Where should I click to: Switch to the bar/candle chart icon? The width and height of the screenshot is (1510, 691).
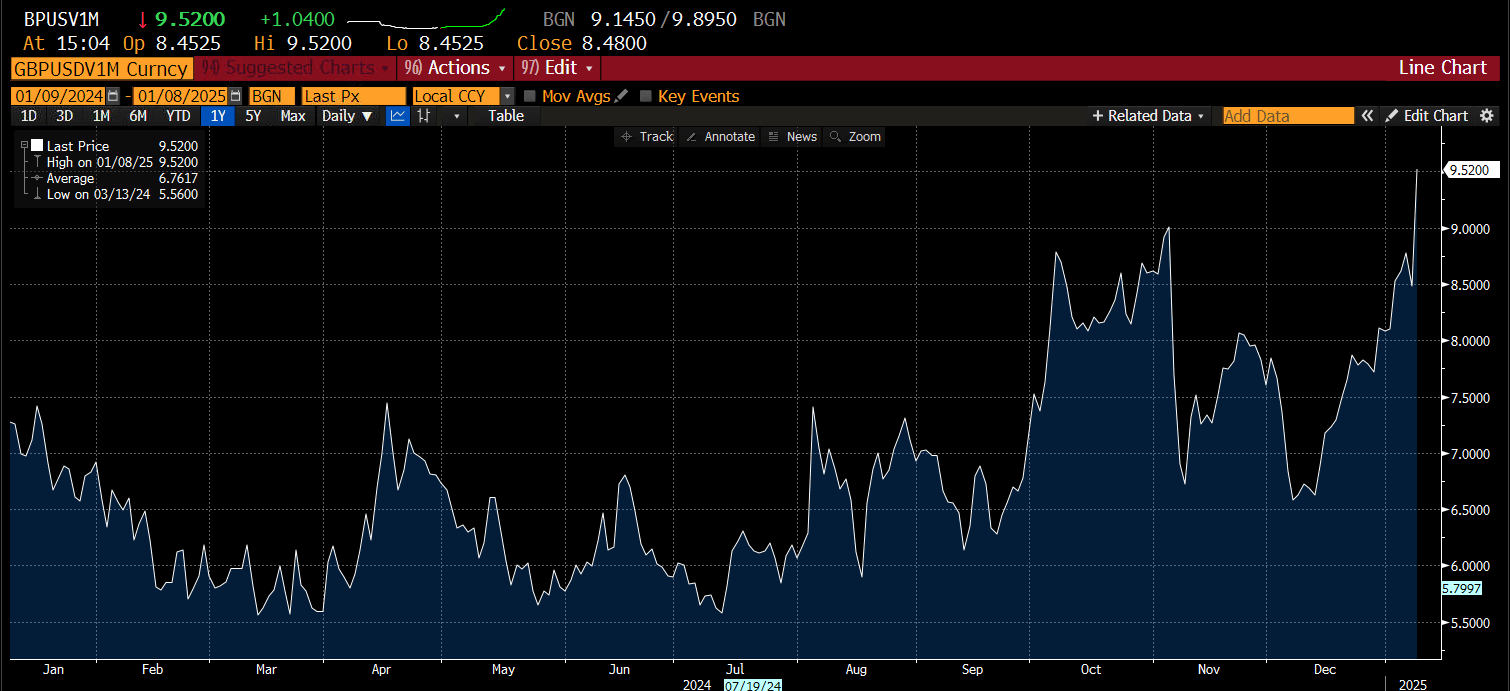click(424, 116)
